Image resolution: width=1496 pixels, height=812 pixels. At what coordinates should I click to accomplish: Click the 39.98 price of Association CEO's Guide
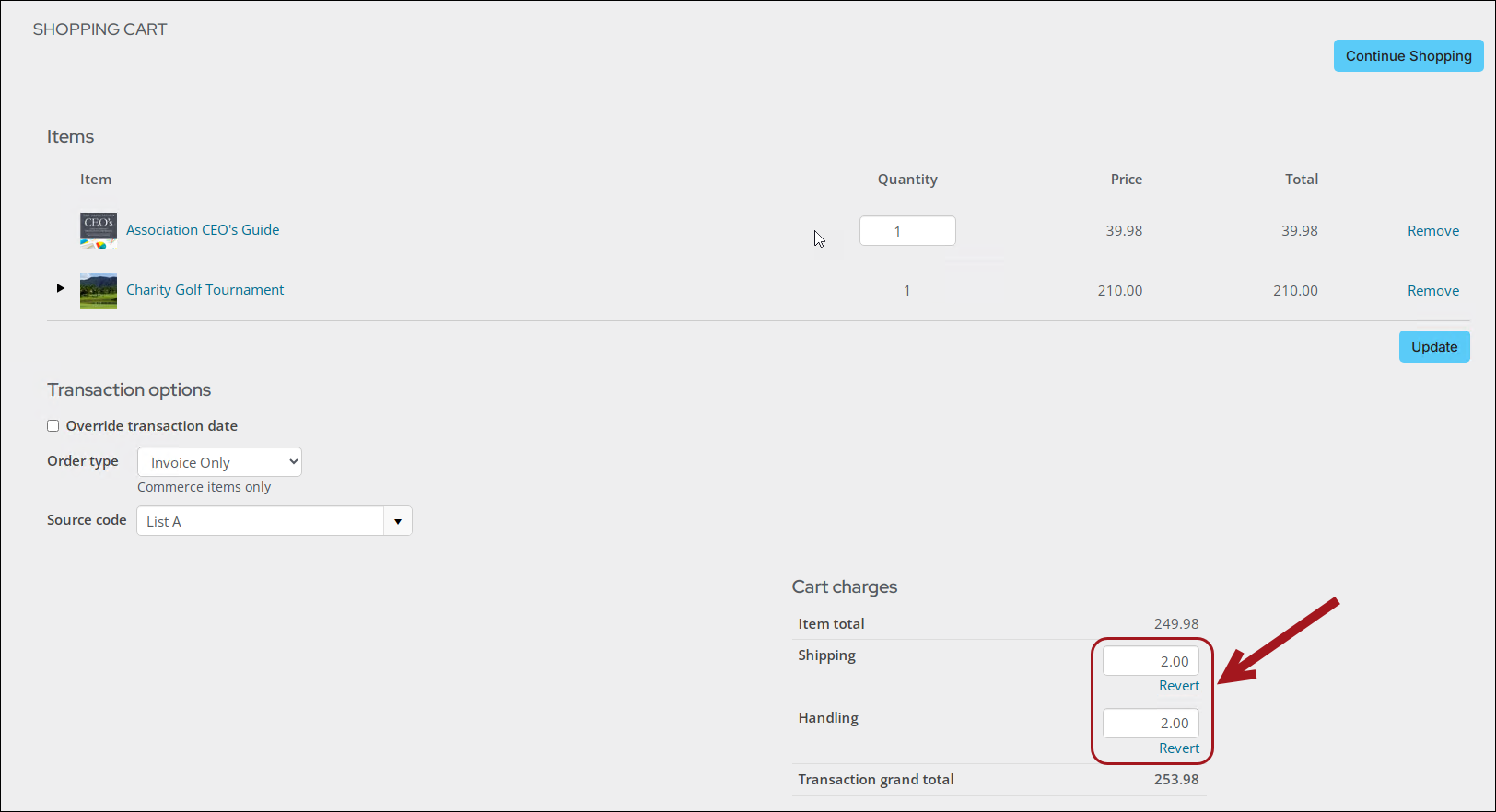[1124, 231]
